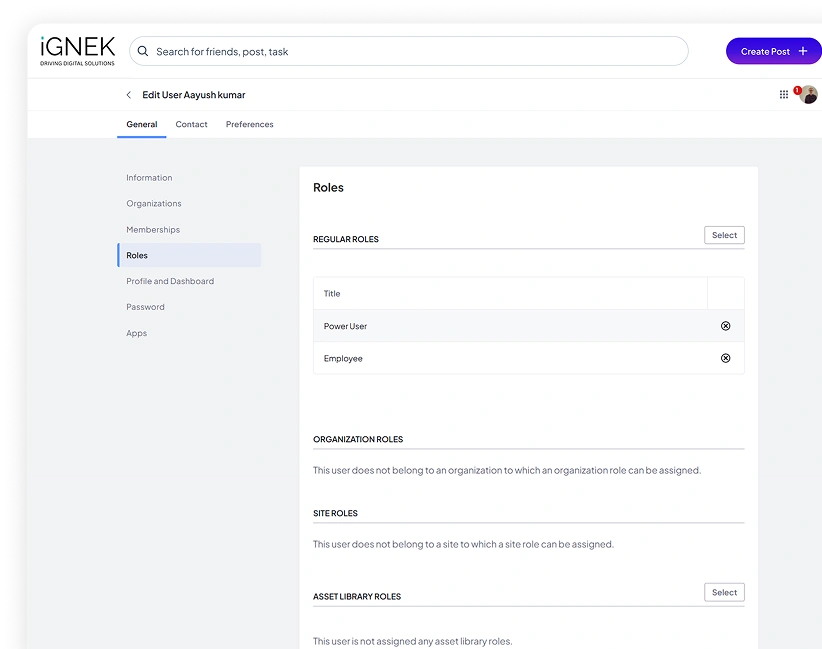
Task: Remove the Employee role
Action: 725,358
